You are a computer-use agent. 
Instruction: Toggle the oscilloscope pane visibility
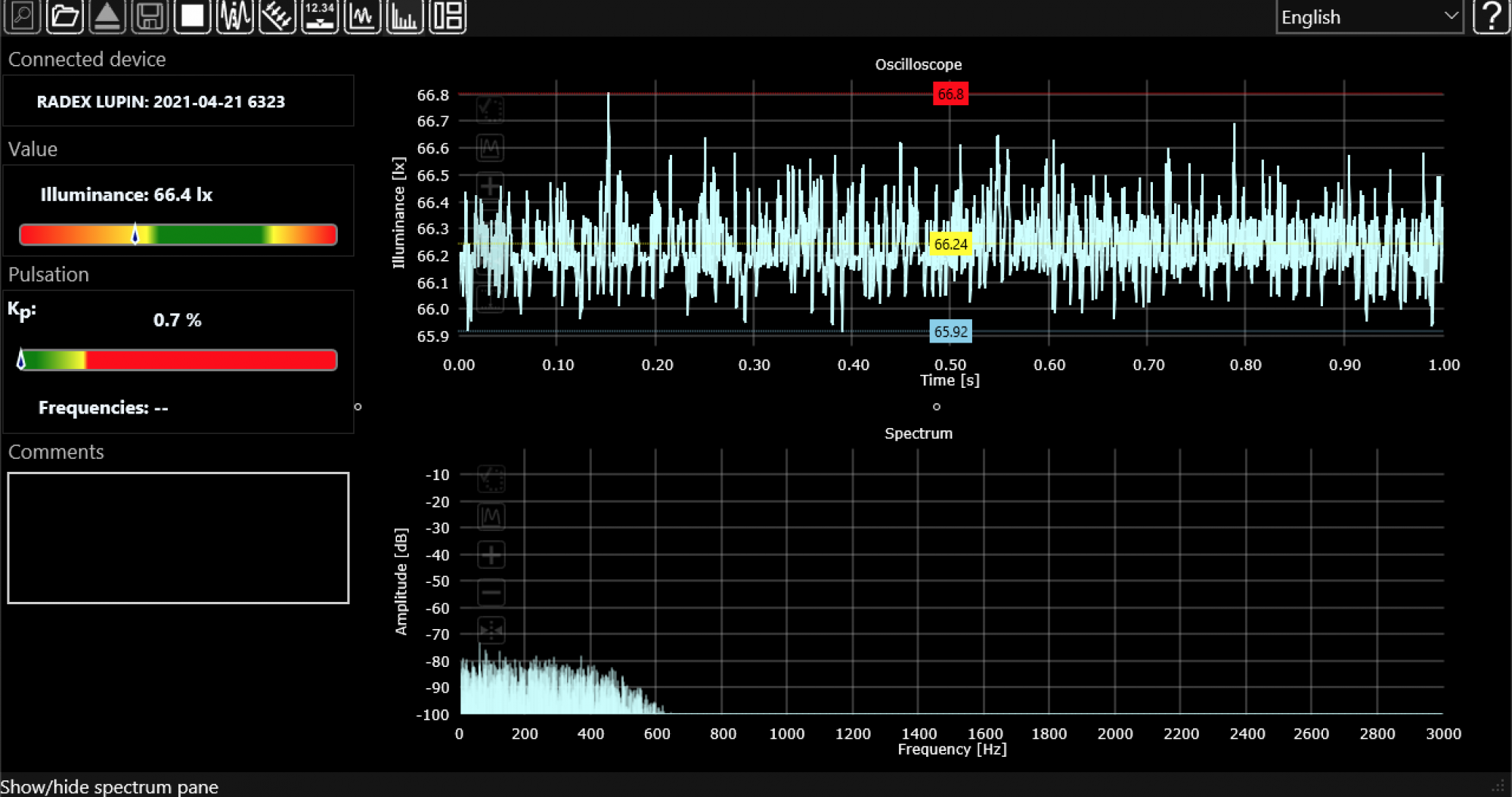point(363,16)
